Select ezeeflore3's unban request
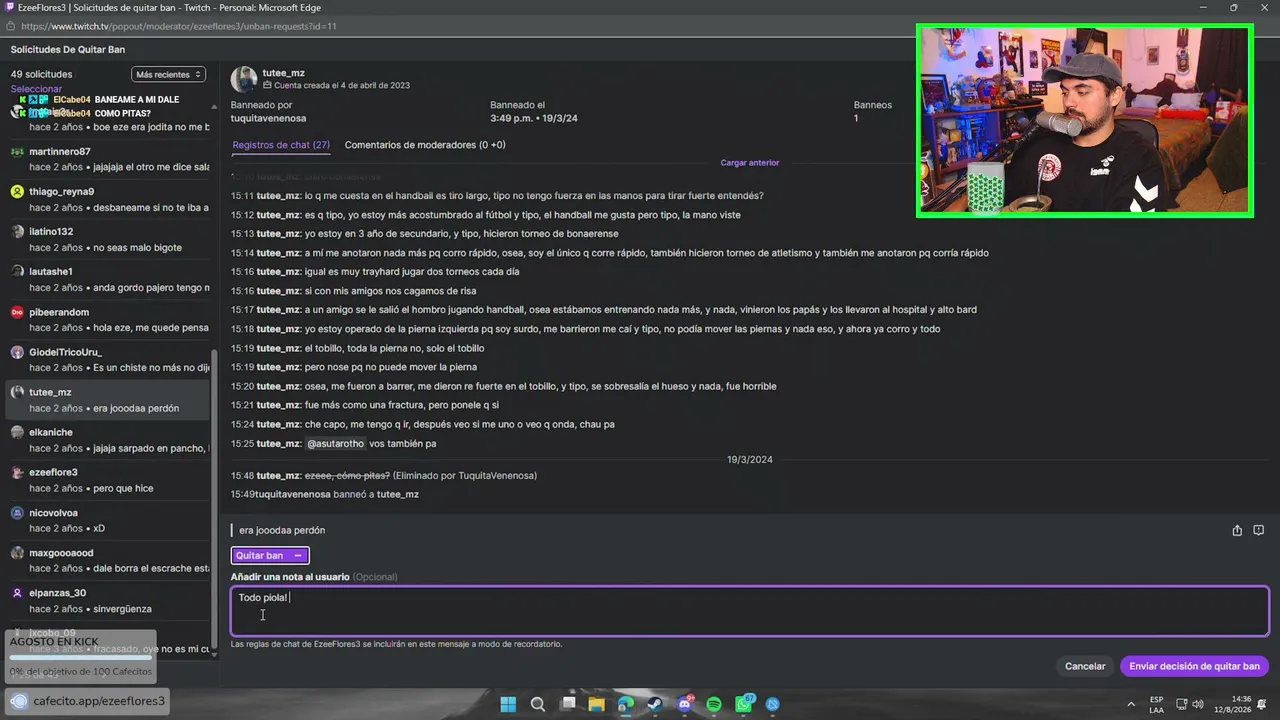Screen dimensions: 1280x720 click(108, 480)
